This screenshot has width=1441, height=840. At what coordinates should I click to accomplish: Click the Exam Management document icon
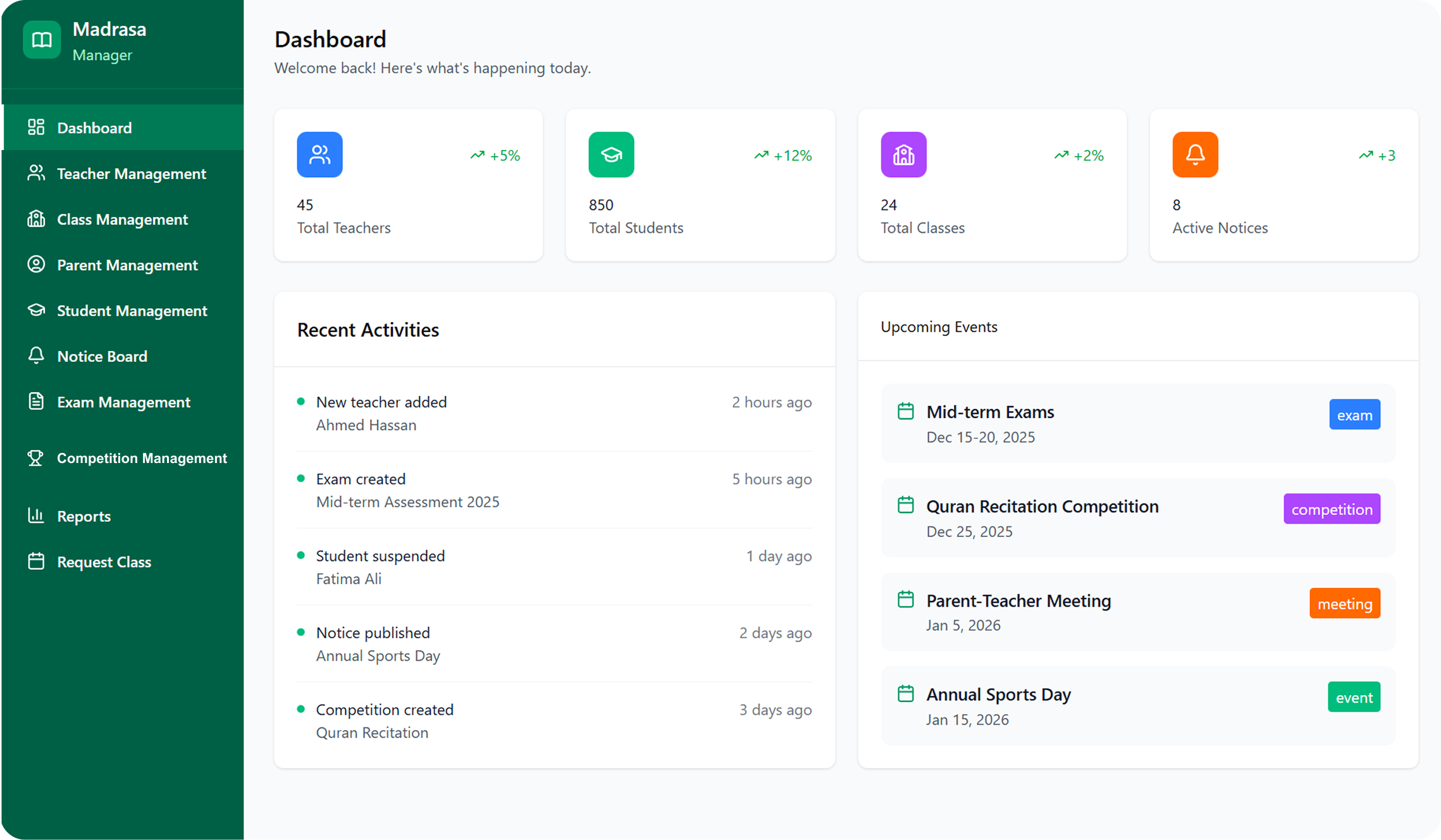tap(36, 402)
